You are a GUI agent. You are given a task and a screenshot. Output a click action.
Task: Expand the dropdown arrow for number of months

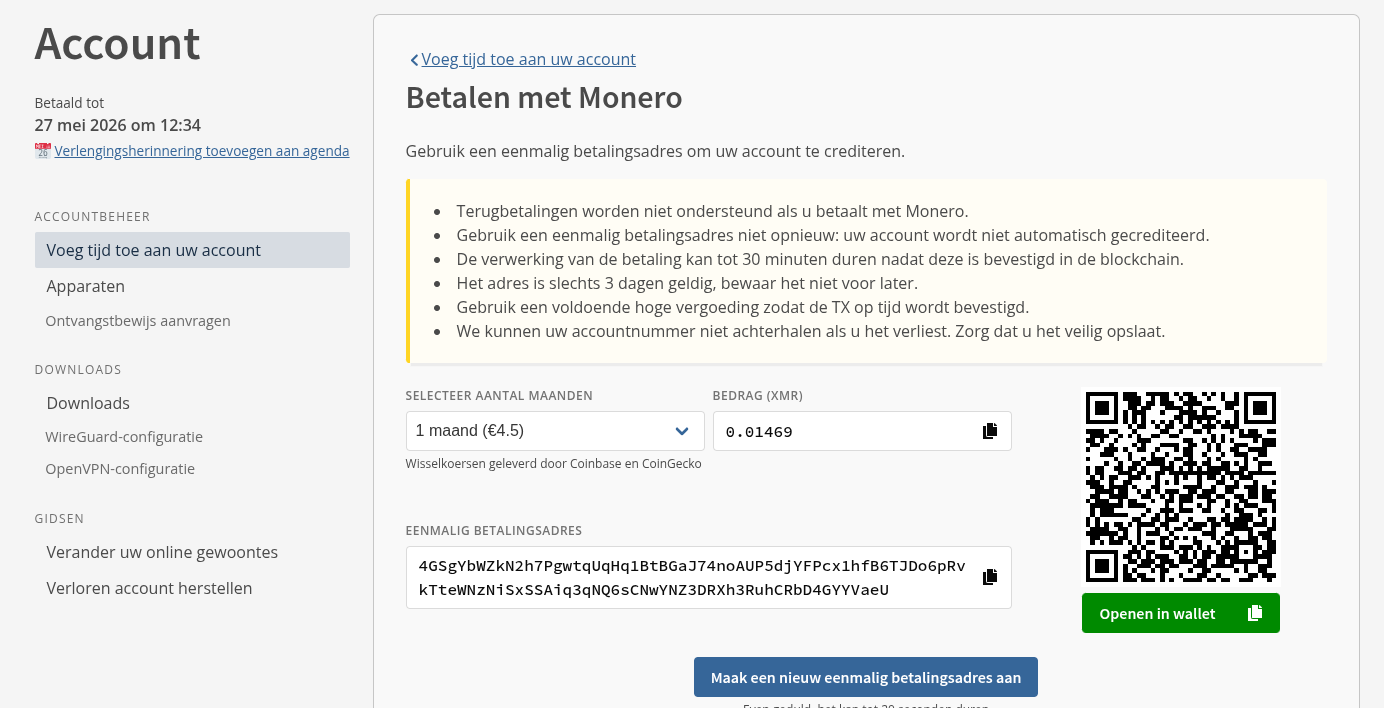[682, 431]
